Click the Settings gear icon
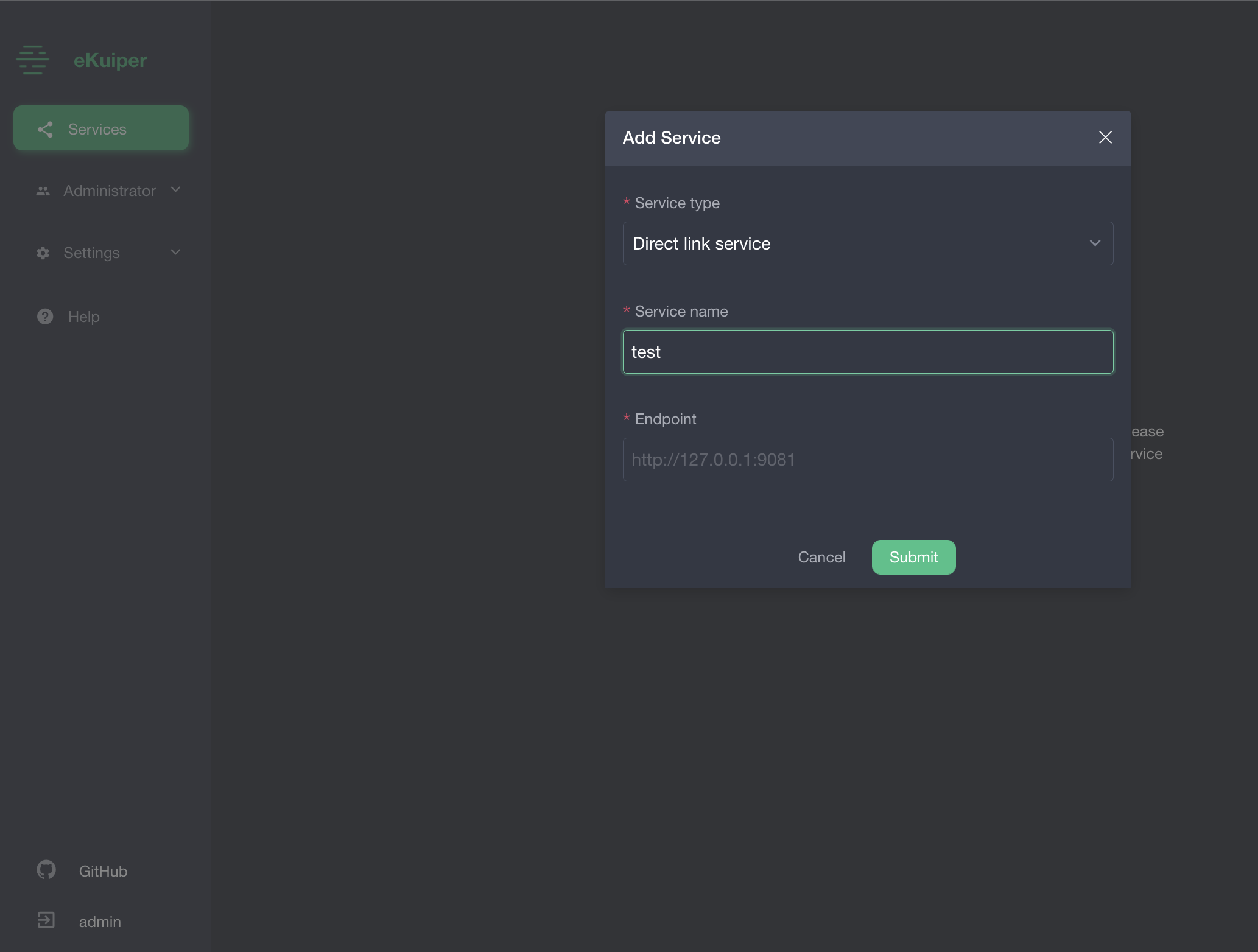 (x=43, y=252)
